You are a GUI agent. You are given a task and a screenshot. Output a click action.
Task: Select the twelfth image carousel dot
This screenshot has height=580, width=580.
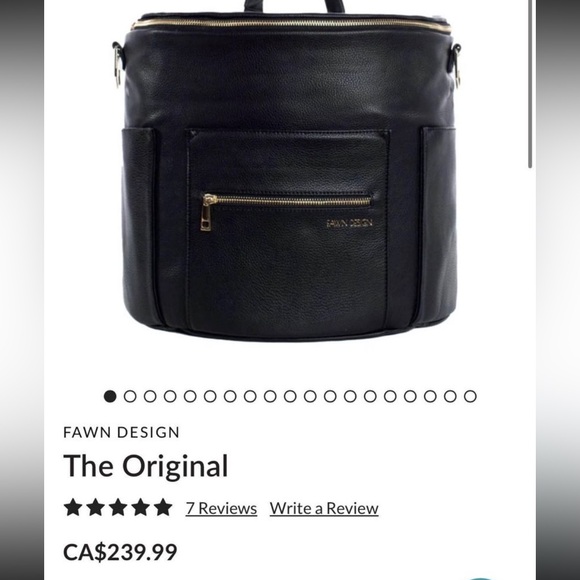pyautogui.click(x=330, y=396)
